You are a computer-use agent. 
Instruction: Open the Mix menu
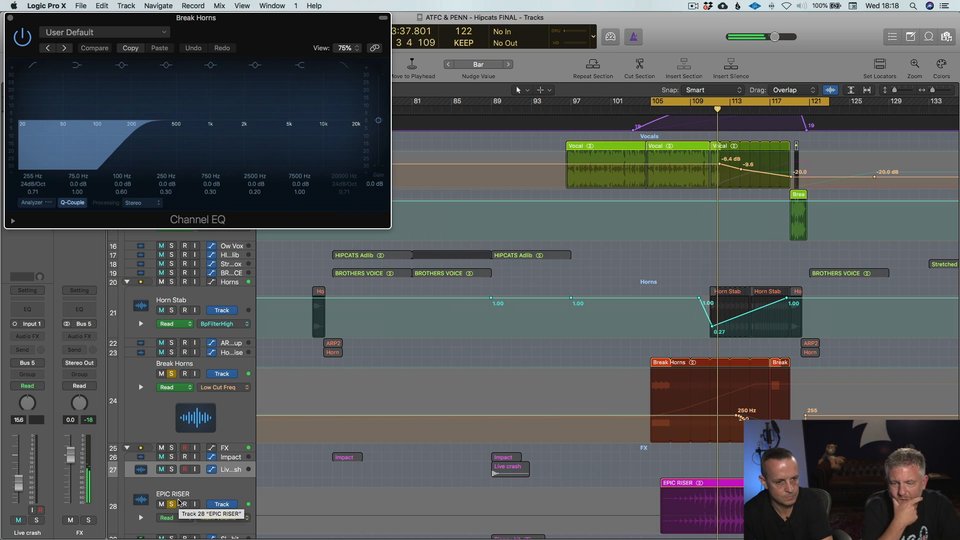point(219,6)
